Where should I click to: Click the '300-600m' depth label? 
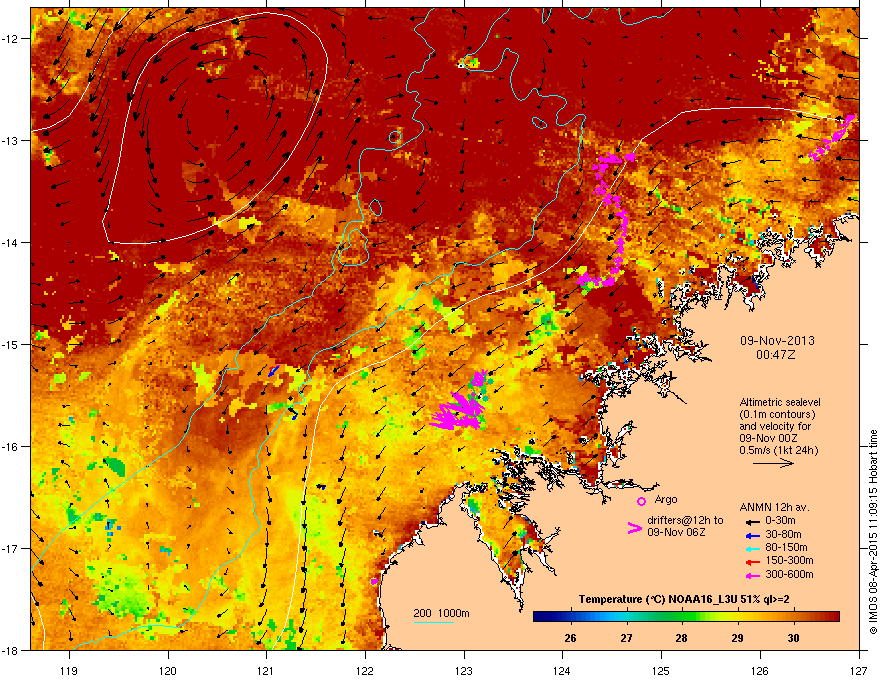789,575
